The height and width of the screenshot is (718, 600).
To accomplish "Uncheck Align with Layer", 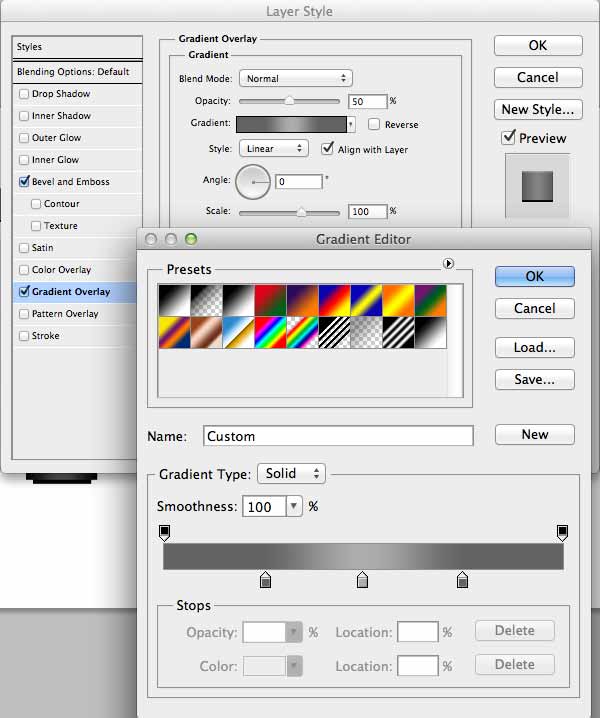I will tap(327, 148).
